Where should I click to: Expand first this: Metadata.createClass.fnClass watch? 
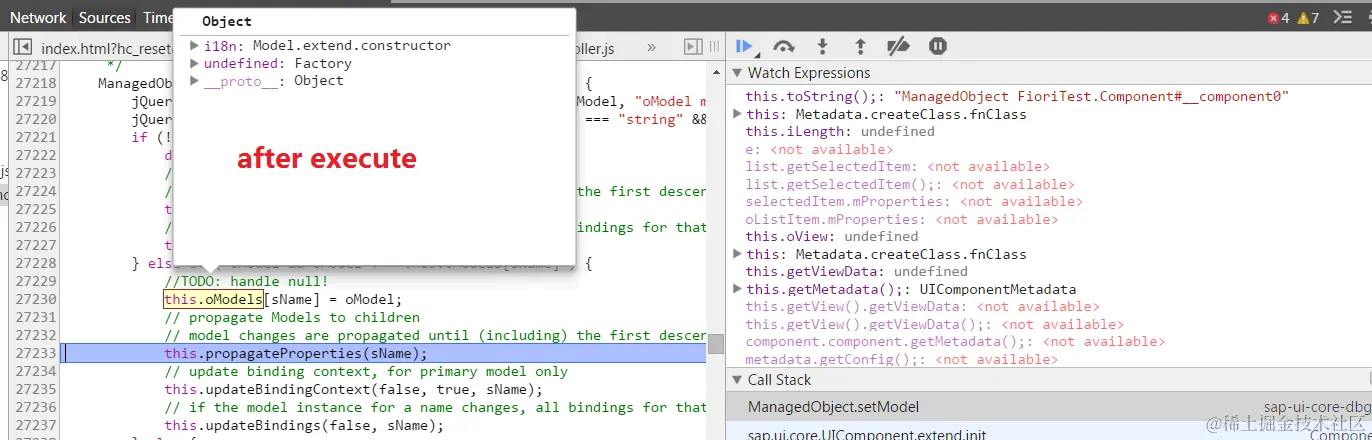737,114
